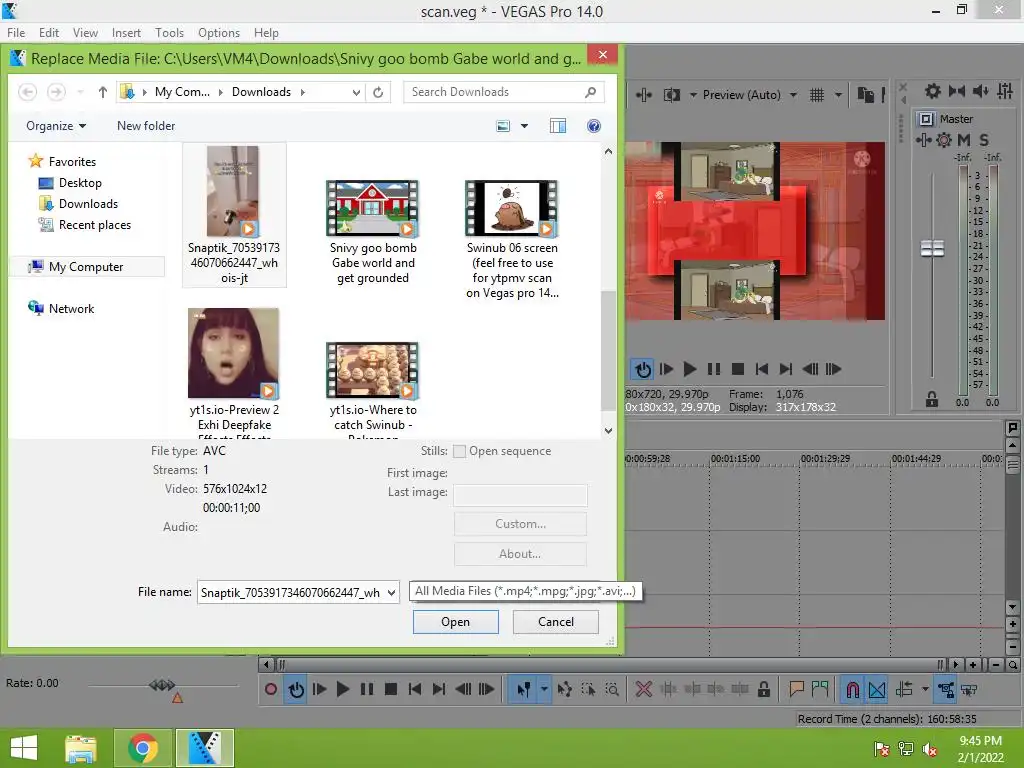The height and width of the screenshot is (768, 1024).
Task: Toggle Lock Envelopes to Events
Action: pyautogui.click(x=945, y=690)
